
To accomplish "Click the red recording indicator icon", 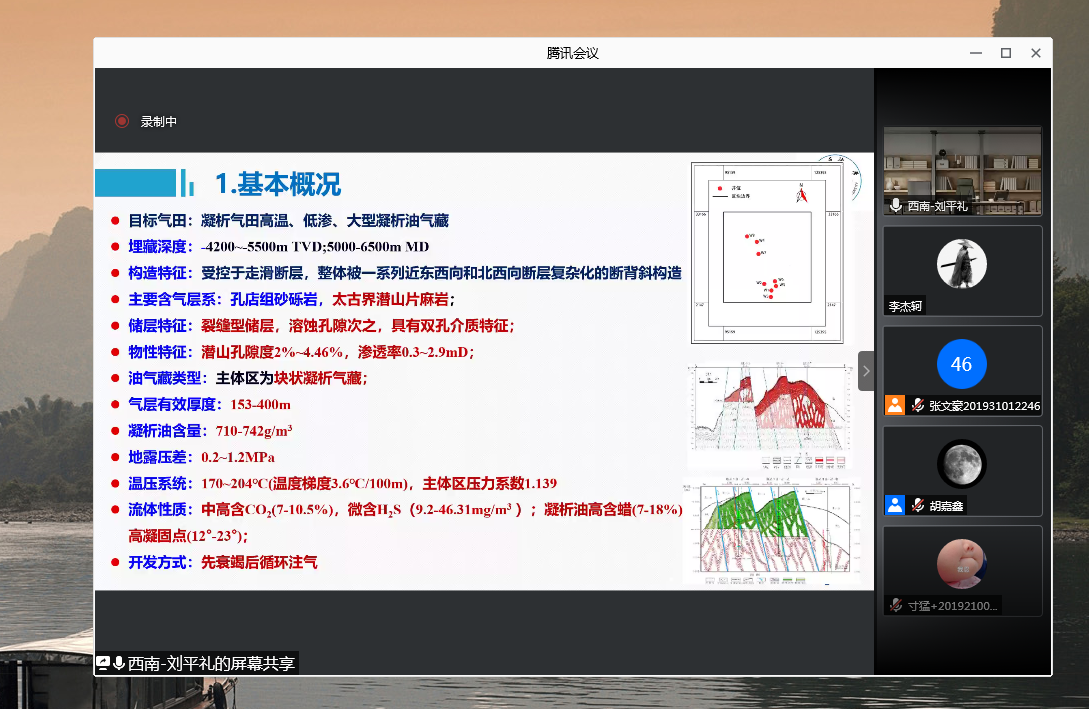I will 122,122.
